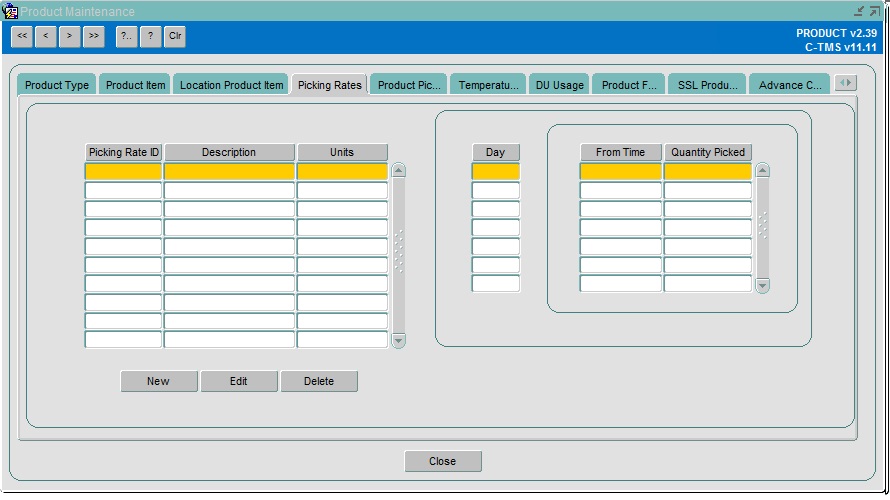Click the '?..' enter query button

pos(127,36)
